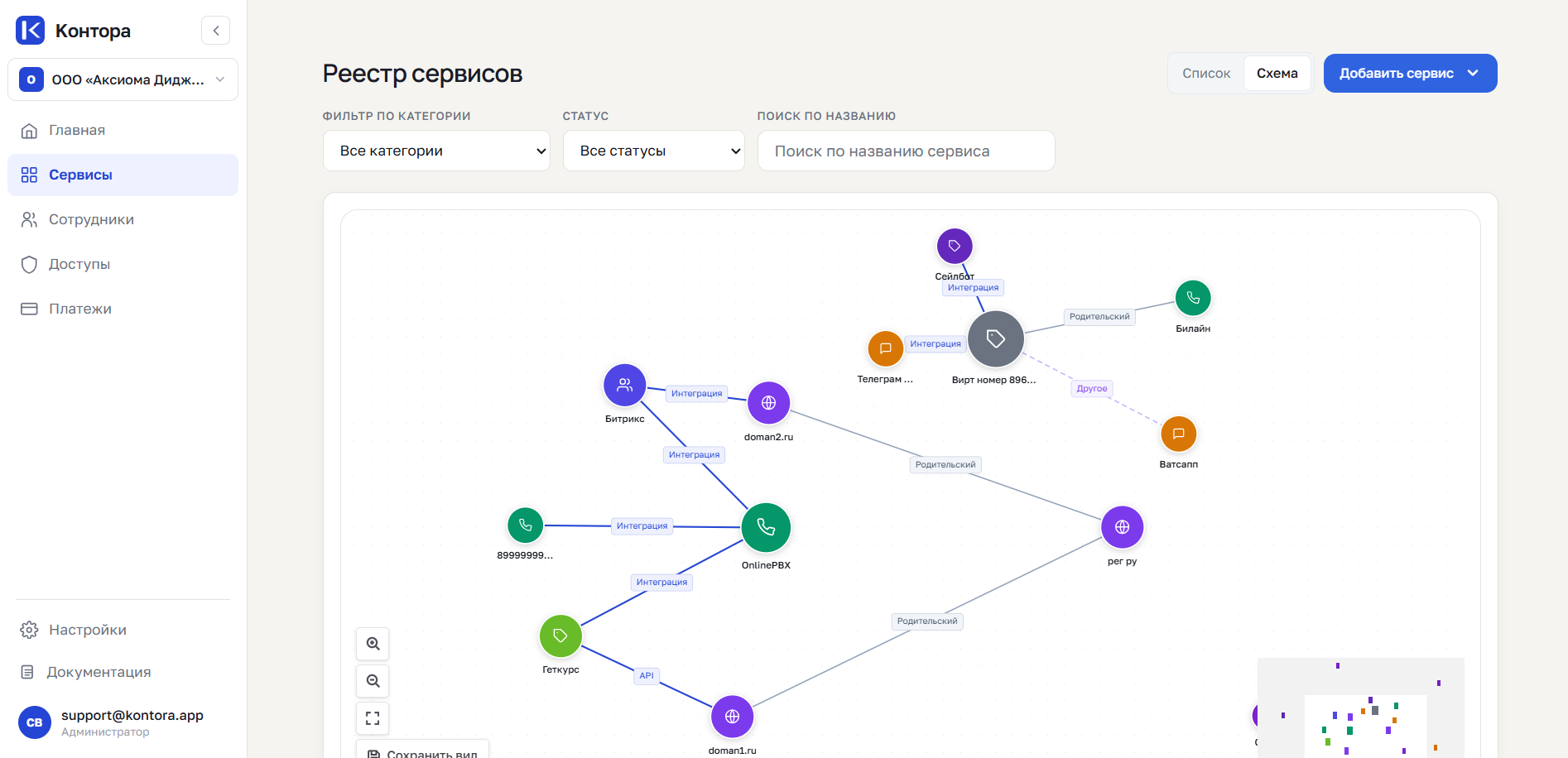Viewport: 1568px width, 758px height.
Task: Click the Реестр сервисов heading
Action: point(422,74)
